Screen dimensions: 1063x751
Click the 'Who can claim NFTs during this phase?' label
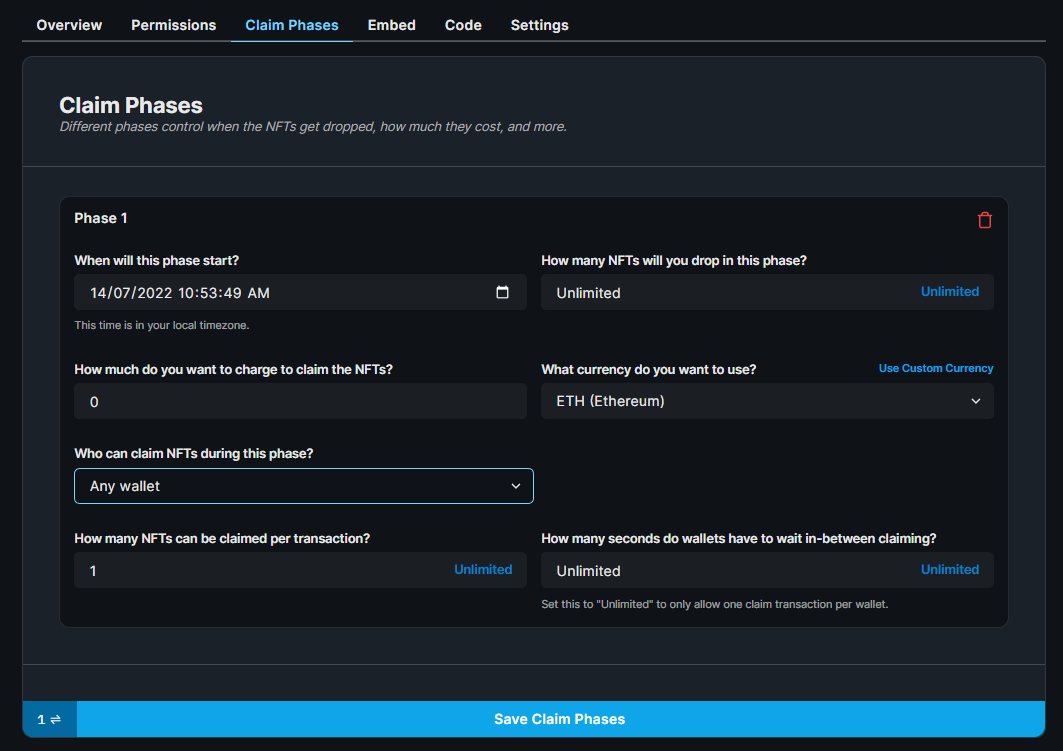[193, 453]
